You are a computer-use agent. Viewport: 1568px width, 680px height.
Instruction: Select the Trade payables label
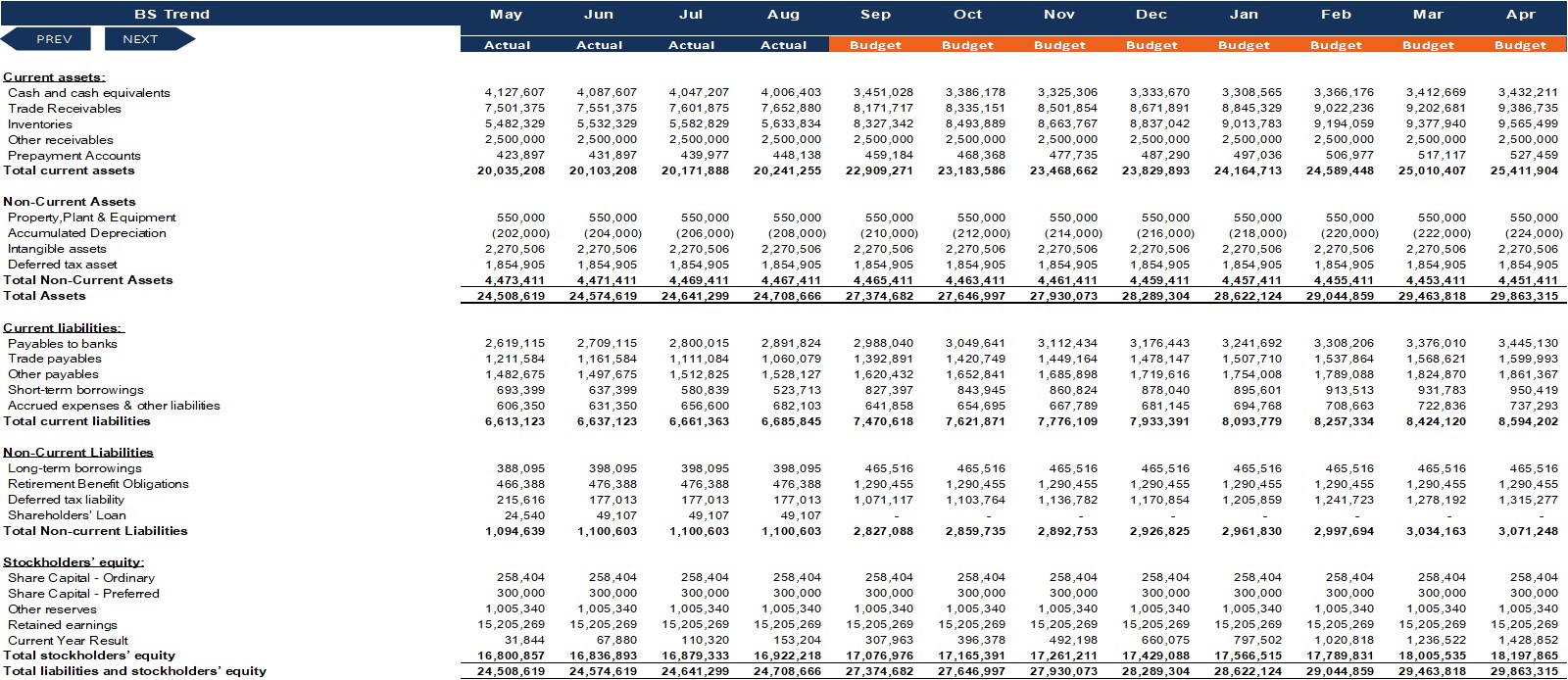click(55, 358)
